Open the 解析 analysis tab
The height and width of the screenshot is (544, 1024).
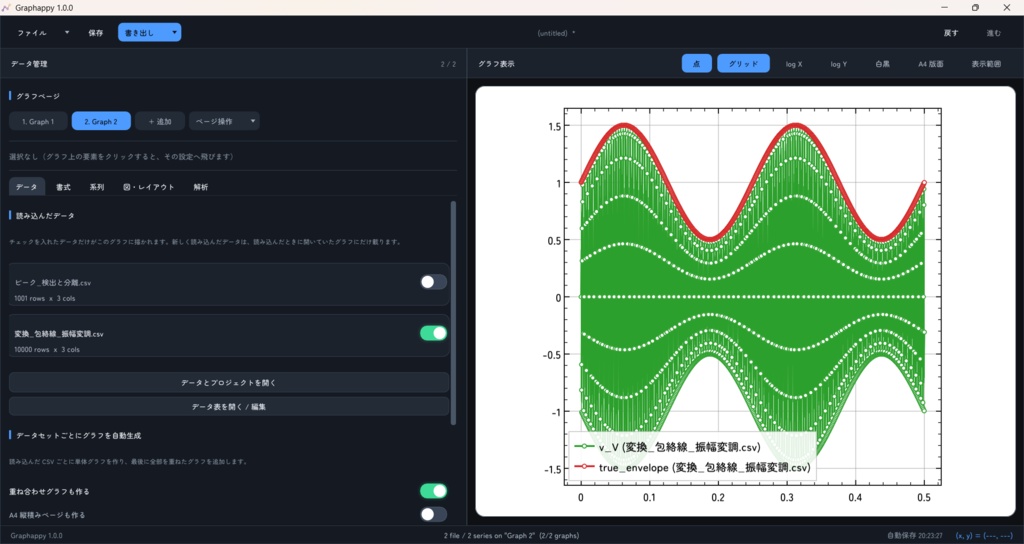[x=201, y=187]
